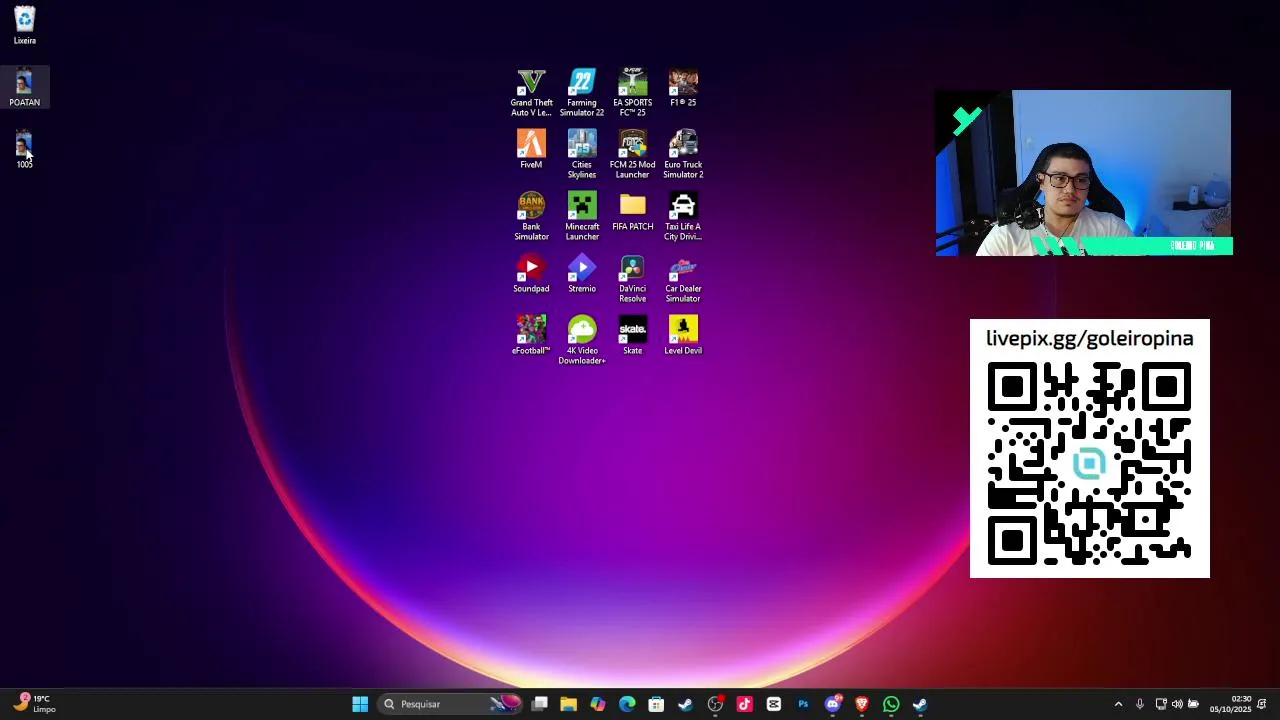Open the Lixeira recycle bin icon

(25, 26)
